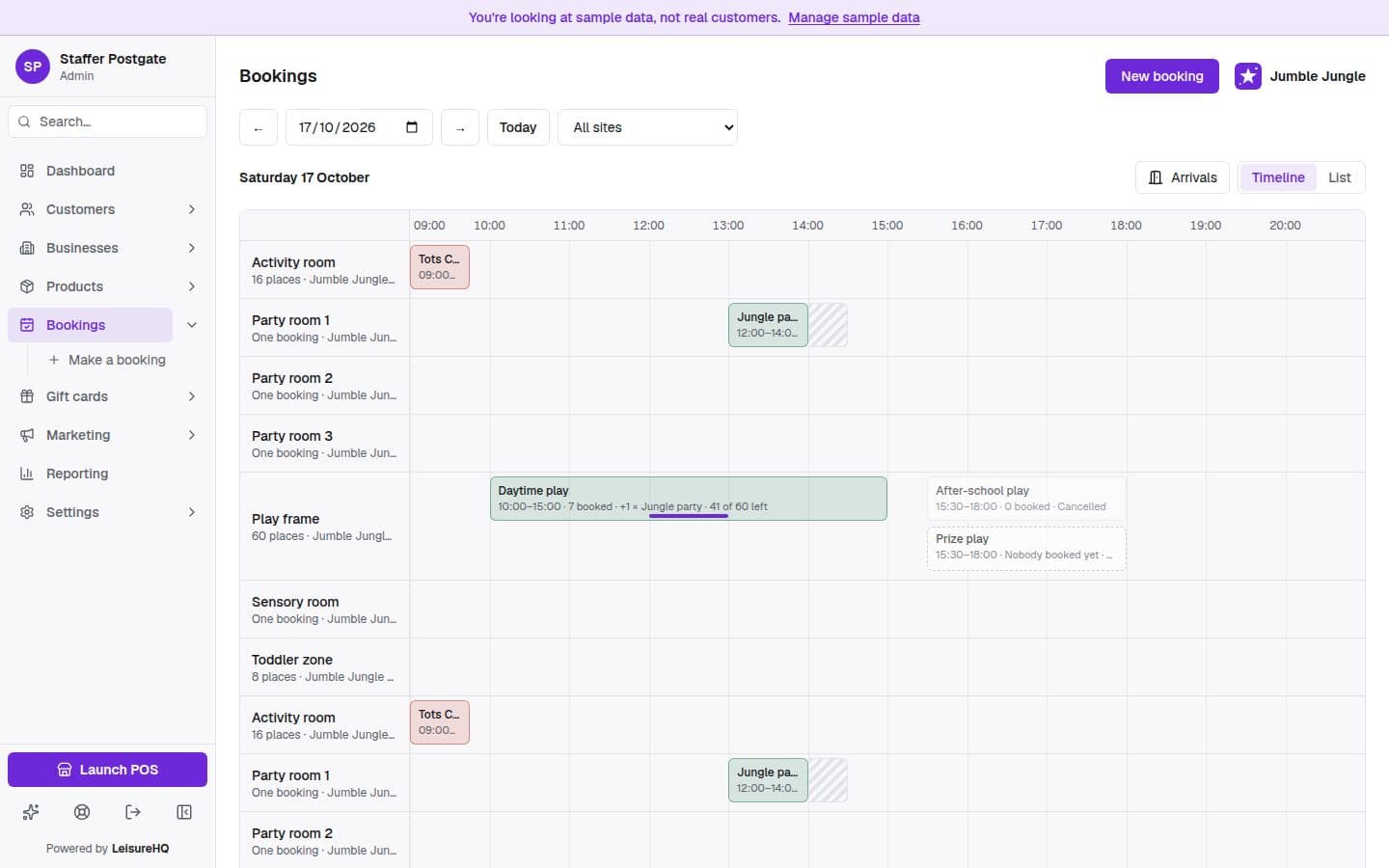Open the All sites dropdown
This screenshot has height=868, width=1389.
tap(647, 127)
